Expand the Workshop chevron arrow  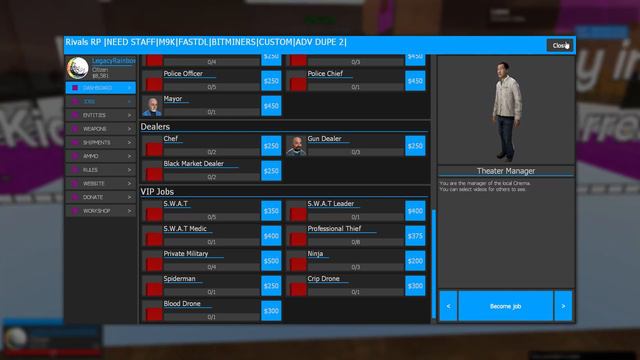(x=129, y=211)
